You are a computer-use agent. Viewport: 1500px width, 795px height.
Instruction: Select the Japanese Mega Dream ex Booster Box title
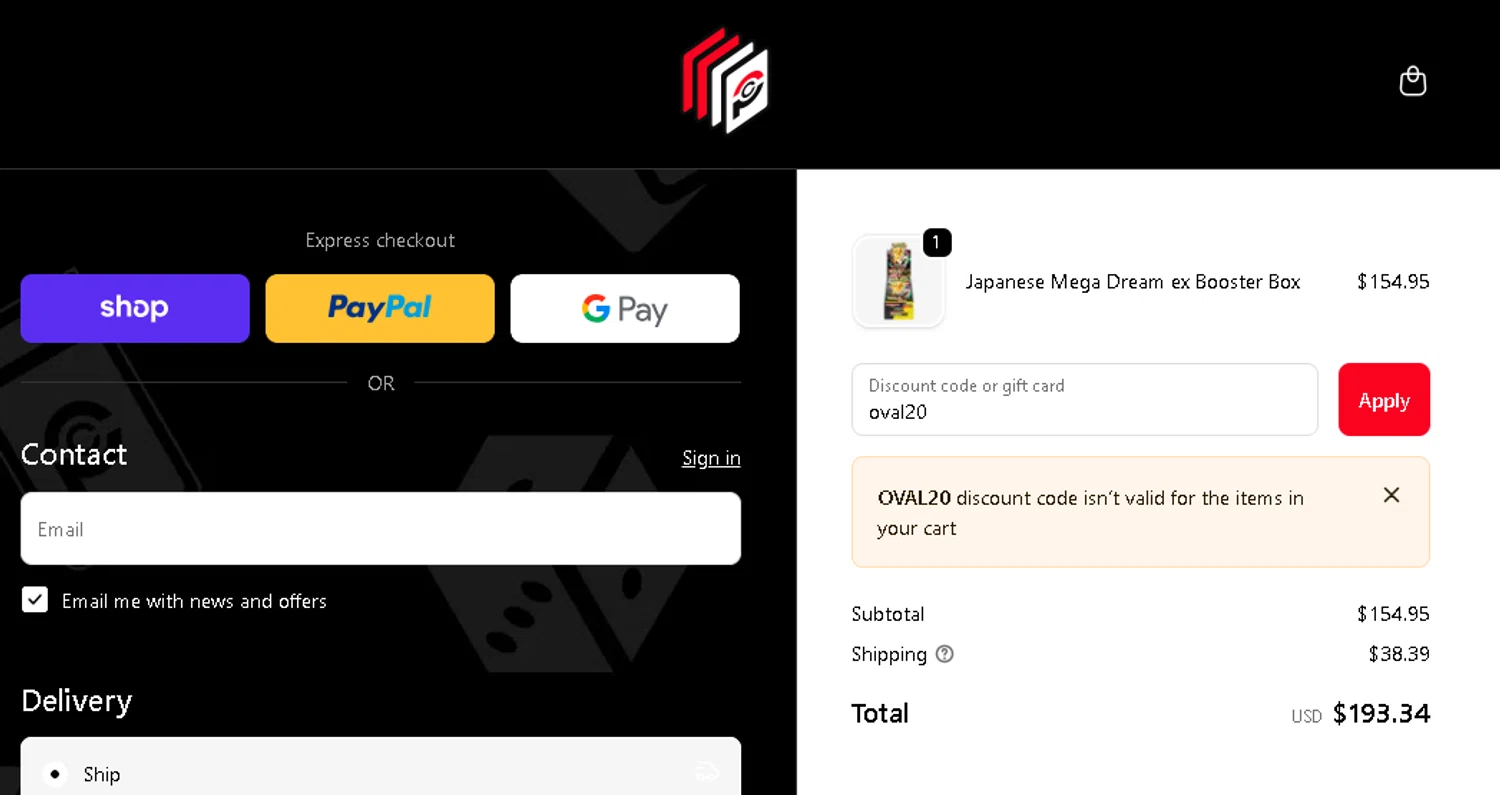[1133, 282]
